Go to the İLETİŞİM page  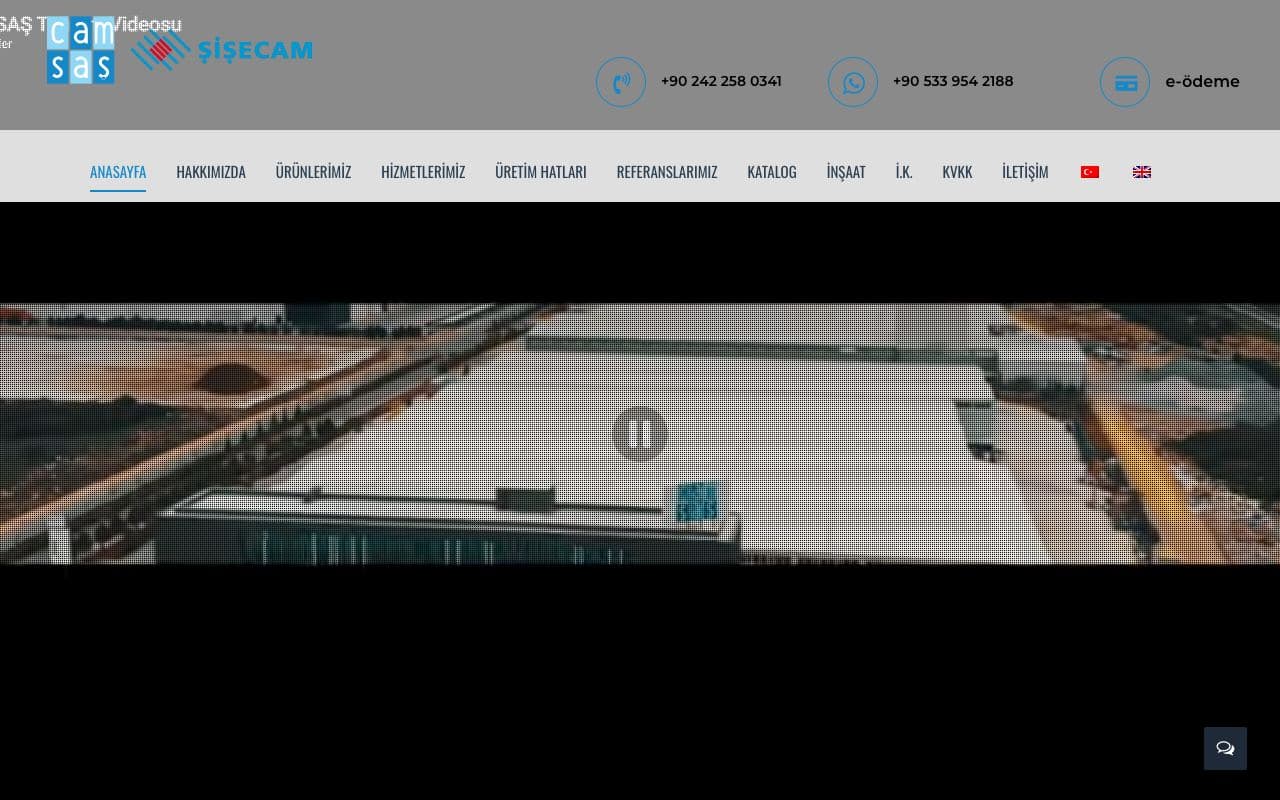pyautogui.click(x=1025, y=172)
